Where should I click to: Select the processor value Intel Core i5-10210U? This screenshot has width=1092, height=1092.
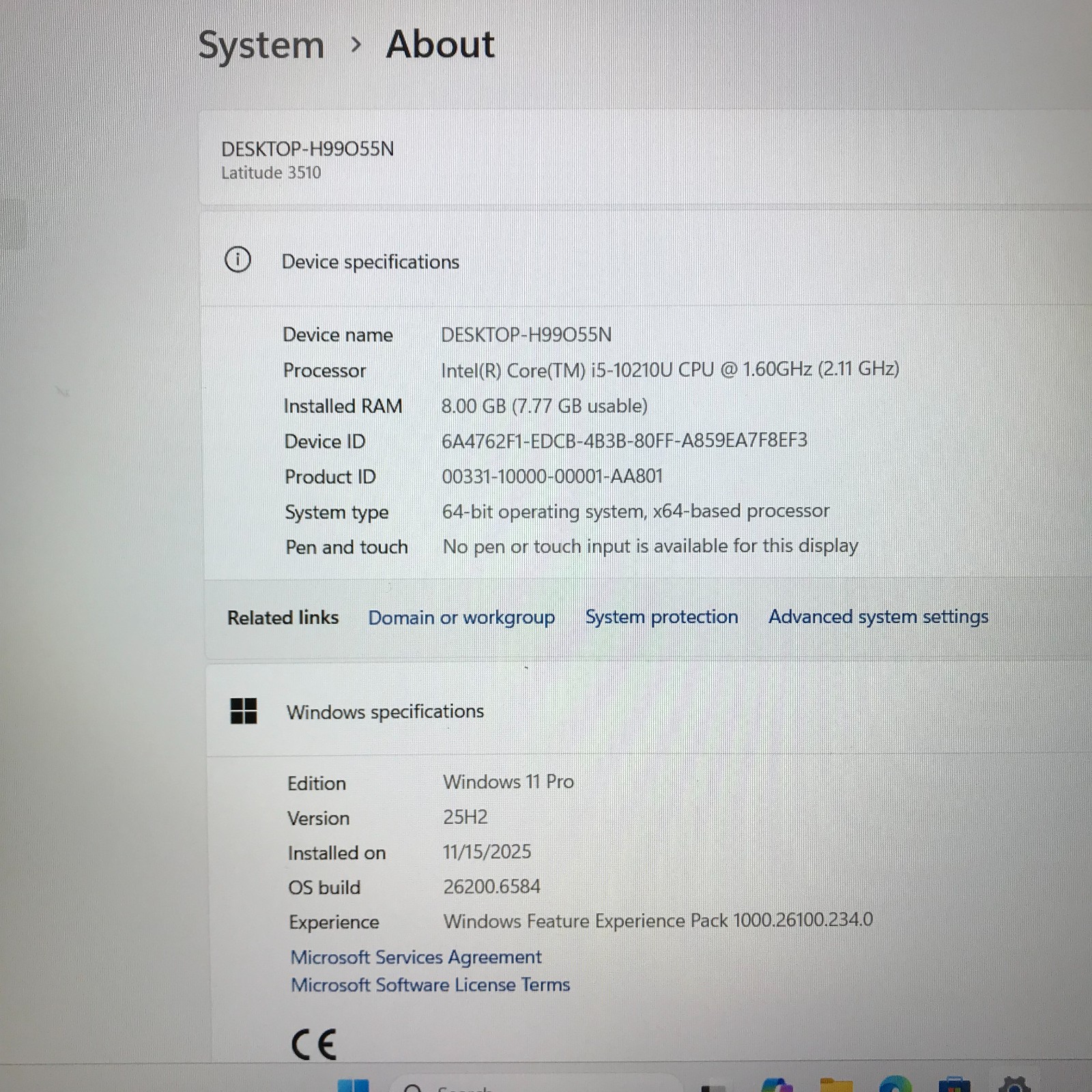pyautogui.click(x=670, y=369)
